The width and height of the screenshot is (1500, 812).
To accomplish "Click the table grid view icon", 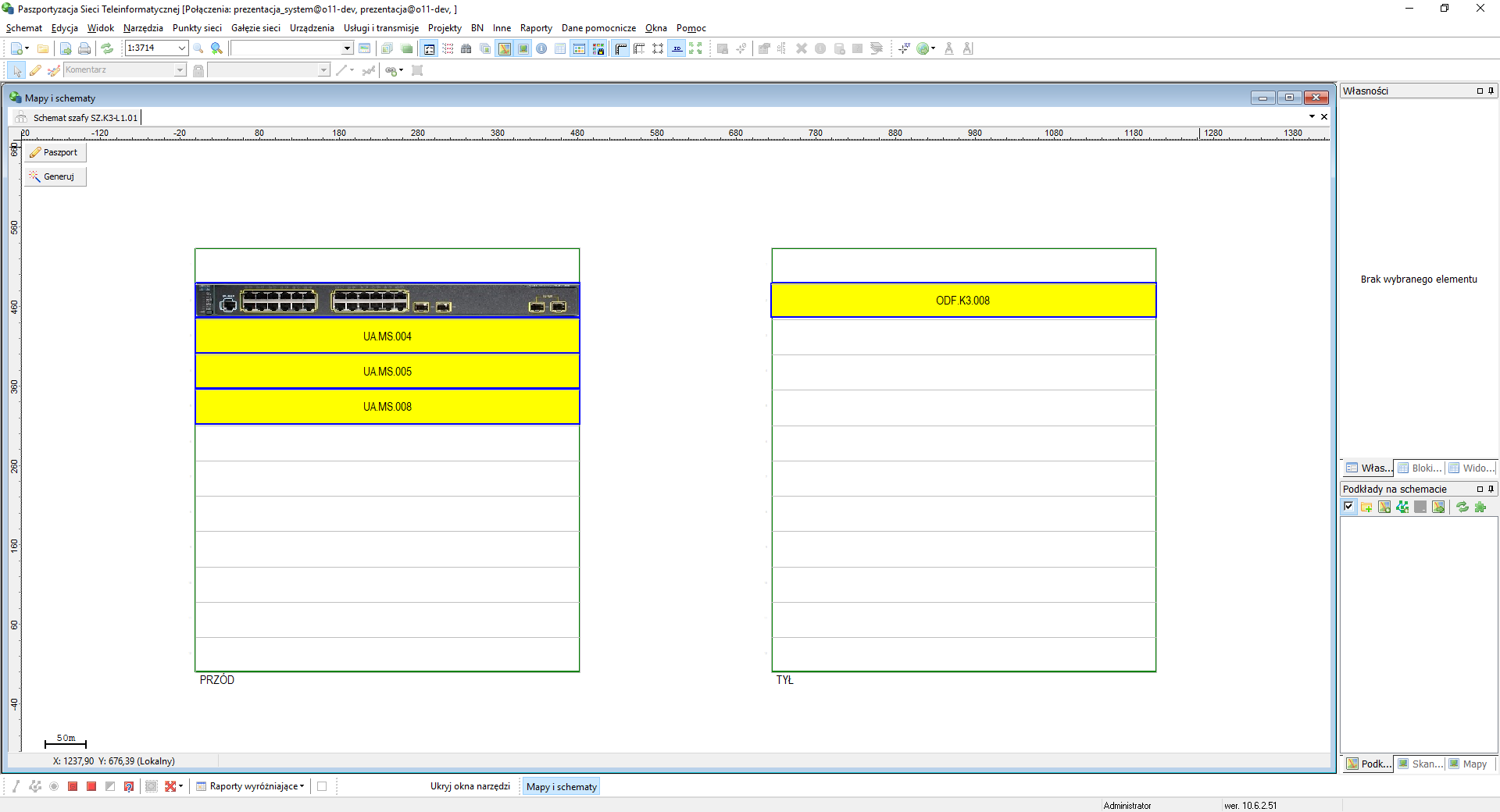I will [560, 48].
